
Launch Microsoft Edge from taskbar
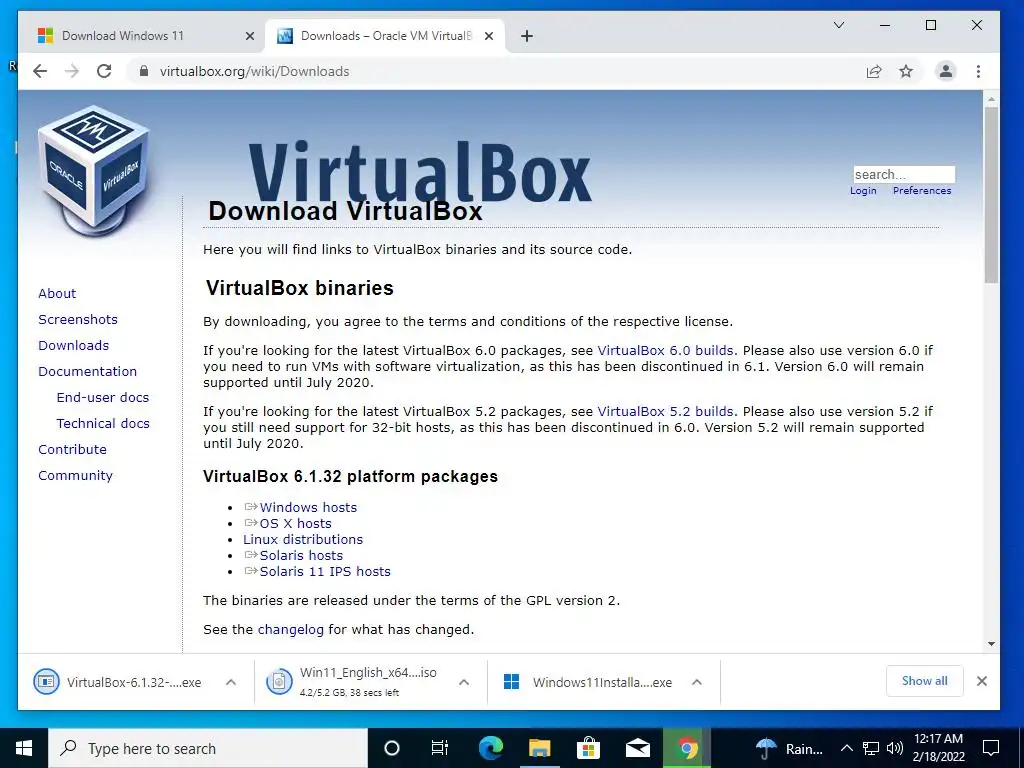490,748
